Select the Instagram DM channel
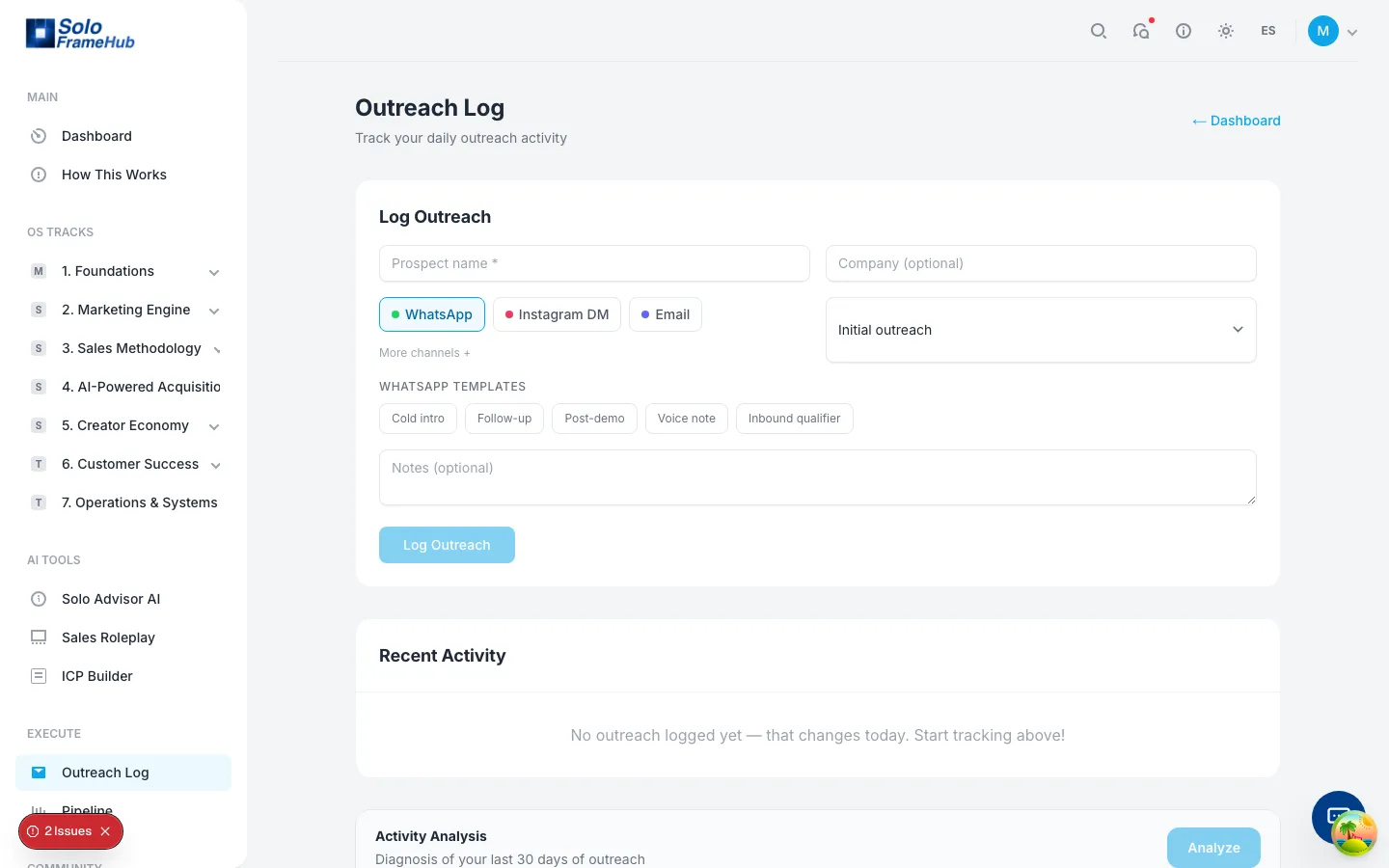This screenshot has width=1389, height=868. click(x=557, y=314)
